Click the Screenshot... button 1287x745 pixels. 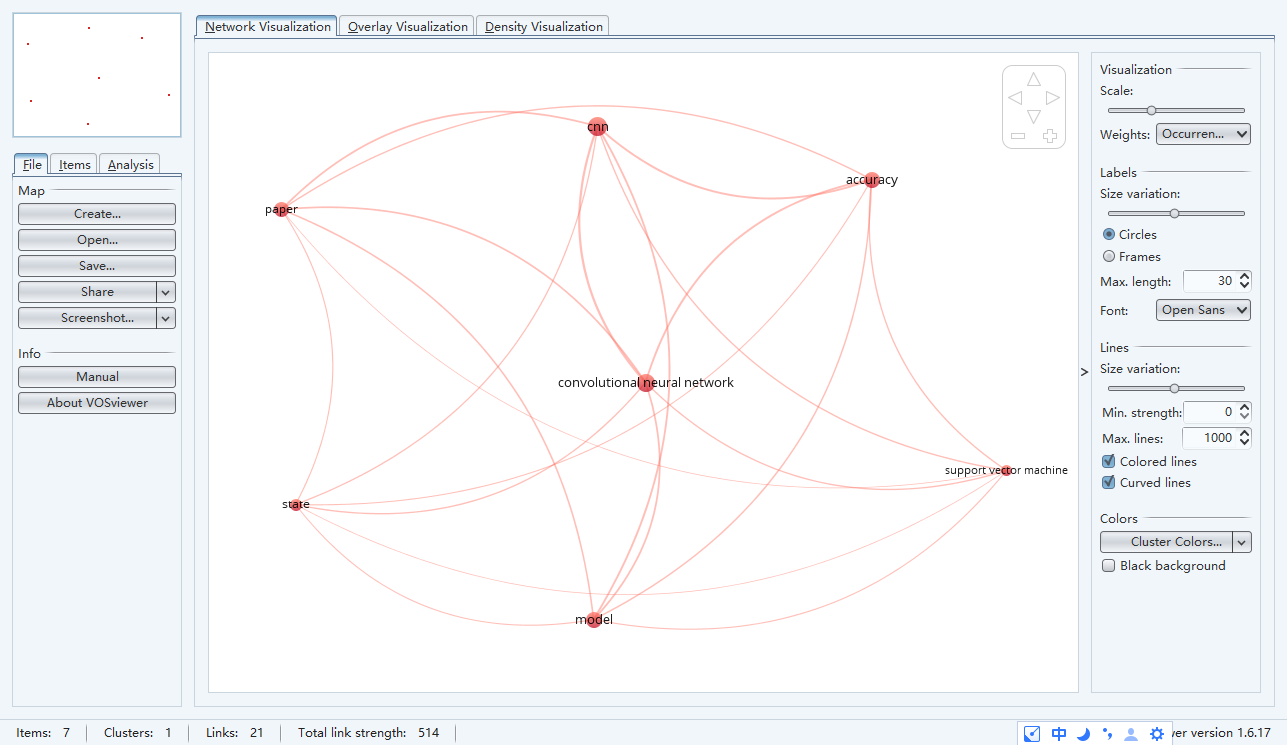(x=88, y=318)
